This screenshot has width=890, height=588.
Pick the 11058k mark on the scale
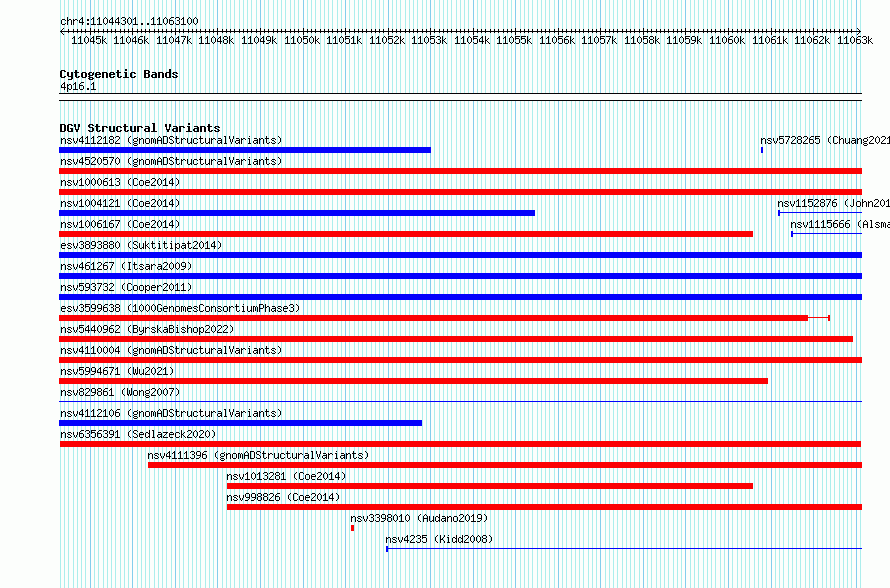tap(642, 40)
